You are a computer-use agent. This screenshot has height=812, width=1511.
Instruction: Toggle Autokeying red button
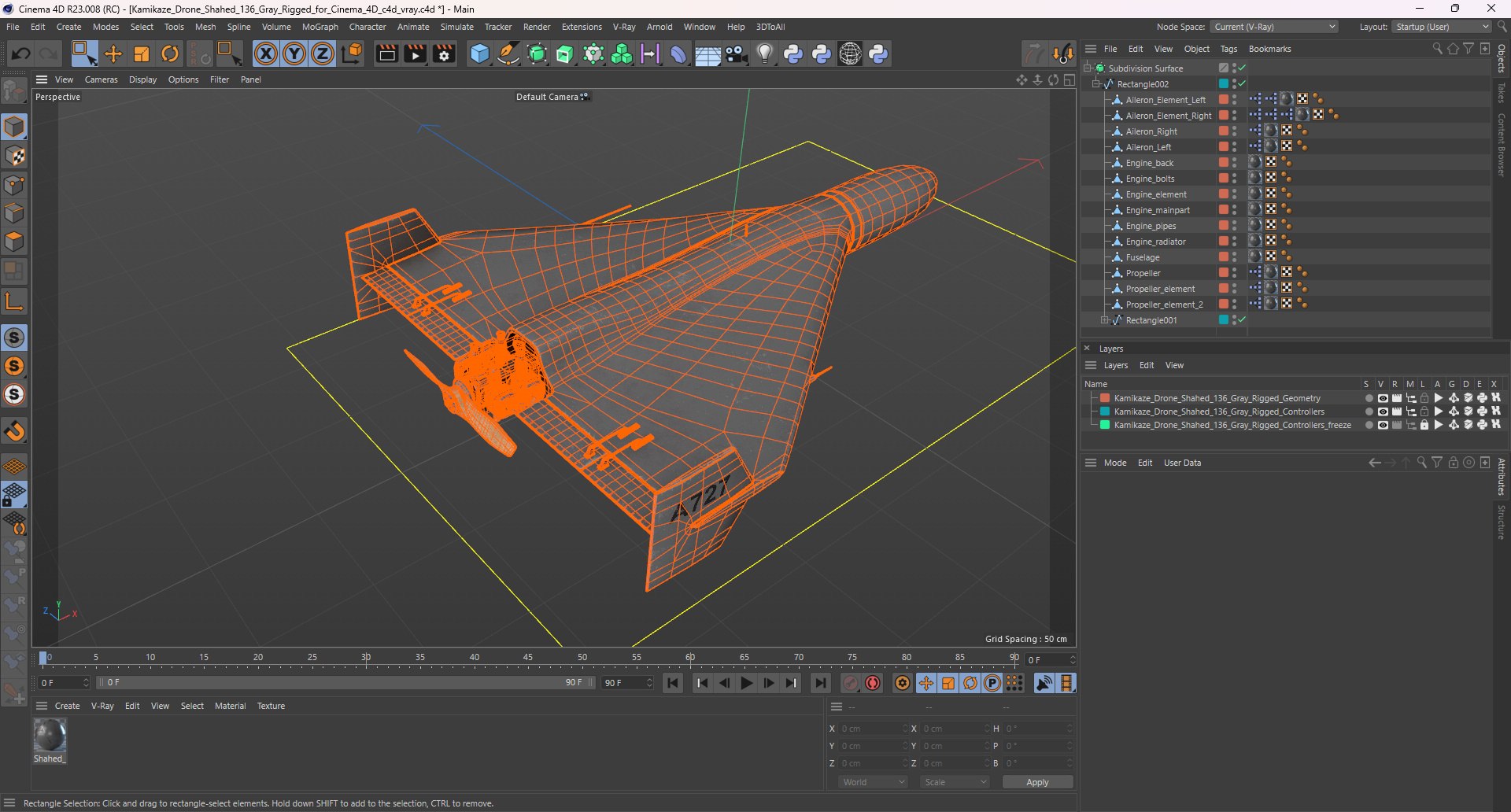pyautogui.click(x=873, y=683)
